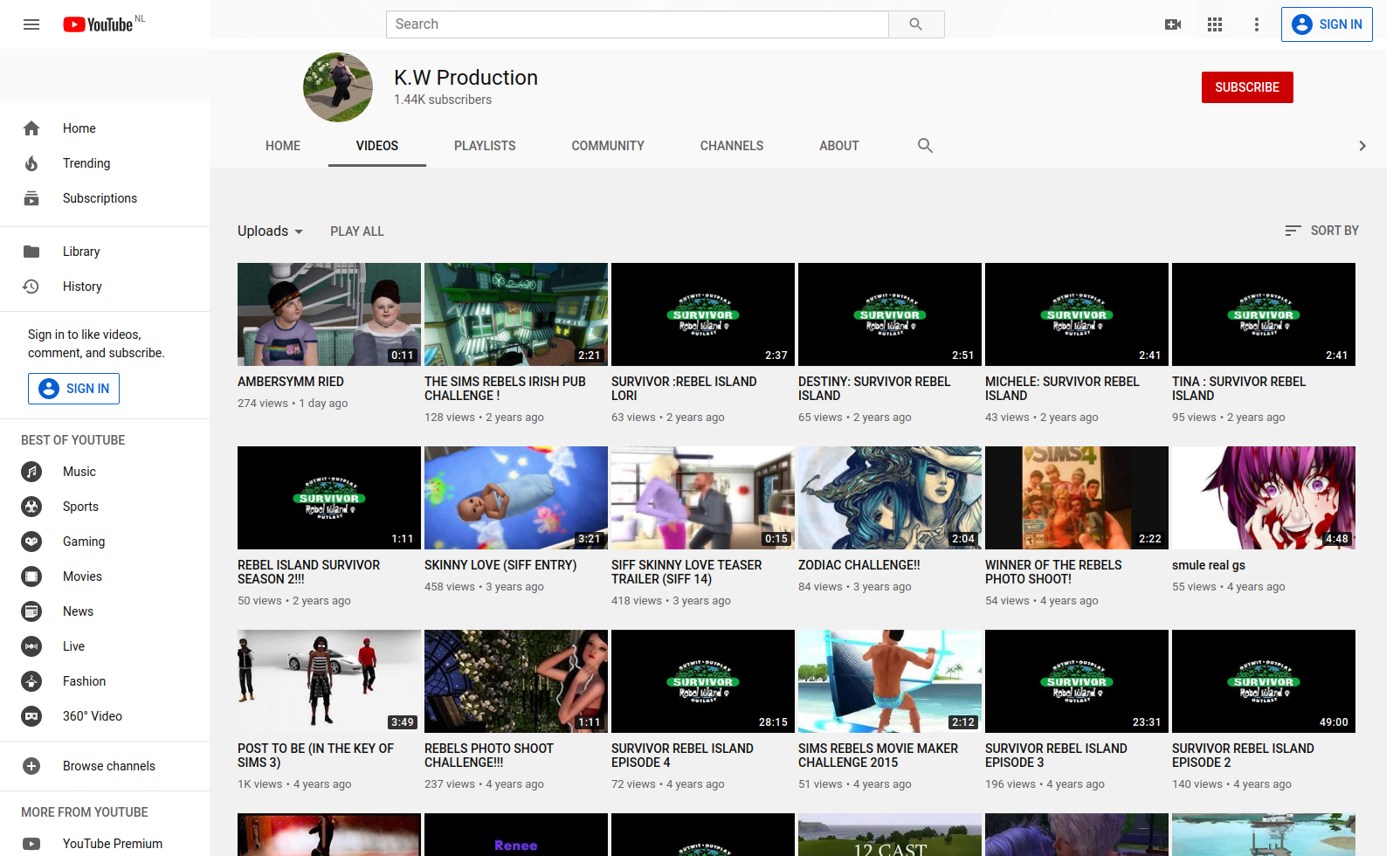
Task: Open the YouTube apps grid icon
Action: pos(1215,24)
